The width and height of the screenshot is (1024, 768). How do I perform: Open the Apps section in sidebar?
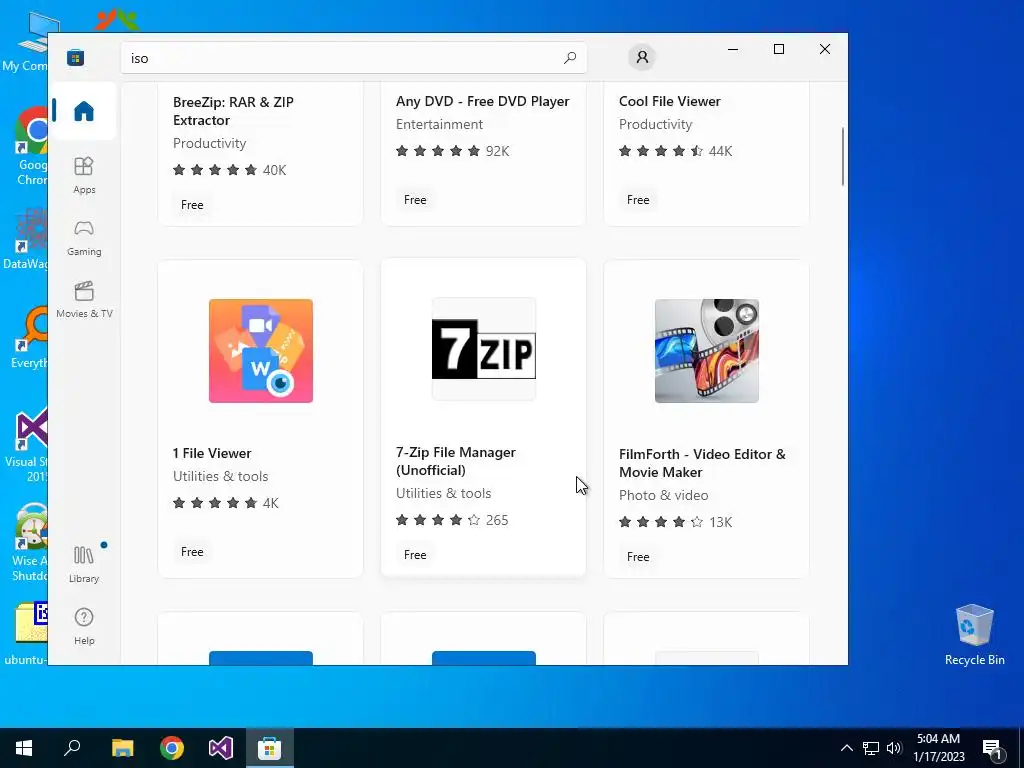84,175
